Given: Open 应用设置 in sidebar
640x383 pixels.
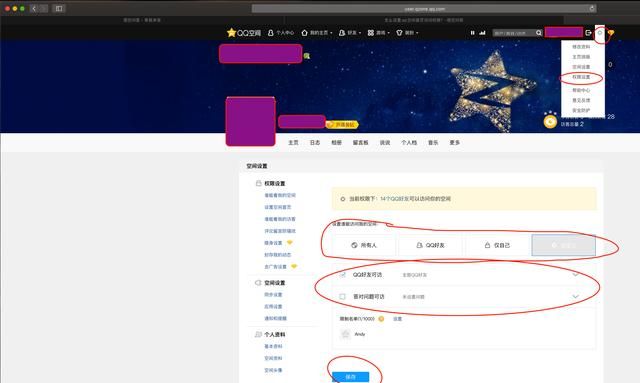Looking at the screenshot, I should point(273,306).
